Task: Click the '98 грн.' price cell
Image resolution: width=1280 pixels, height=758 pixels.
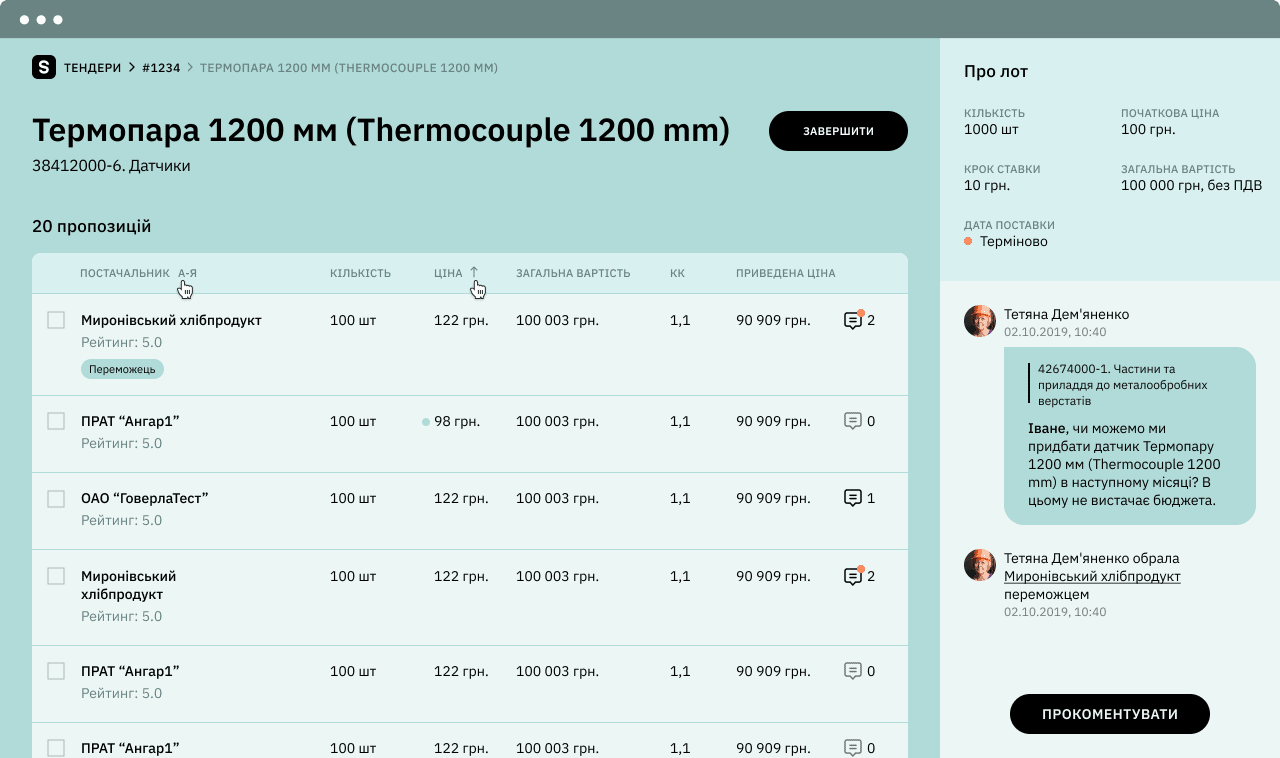Action: point(457,421)
